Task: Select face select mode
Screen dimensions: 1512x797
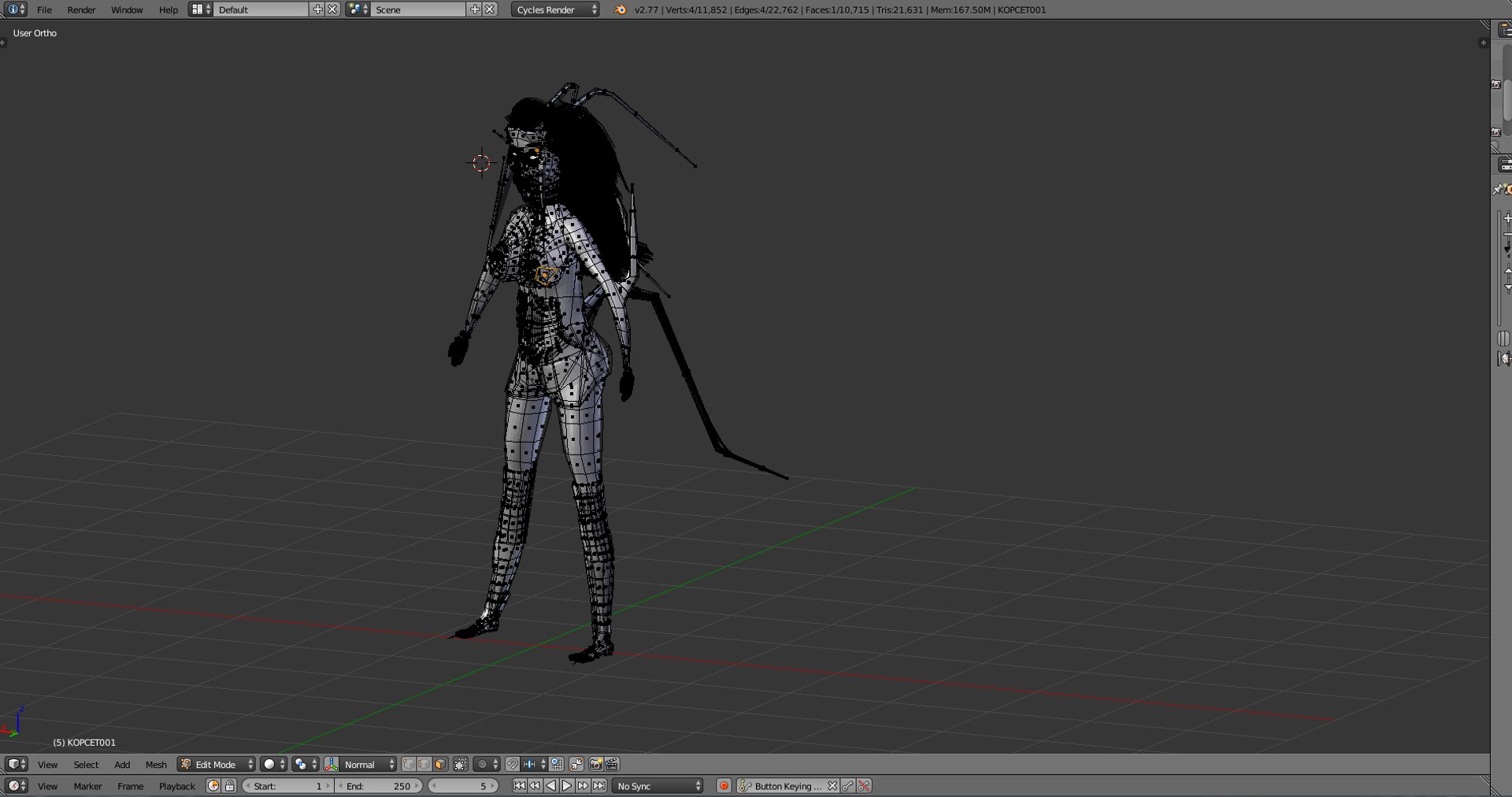Action: coord(440,764)
